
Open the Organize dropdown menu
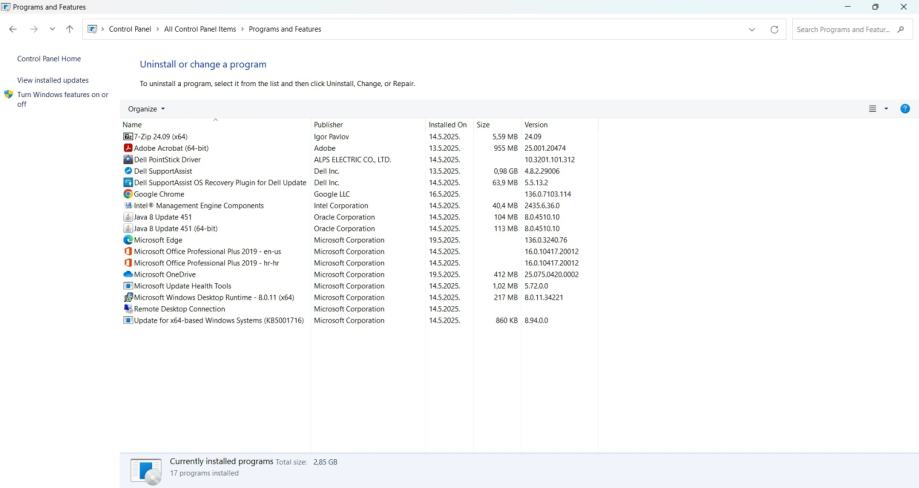click(x=146, y=109)
